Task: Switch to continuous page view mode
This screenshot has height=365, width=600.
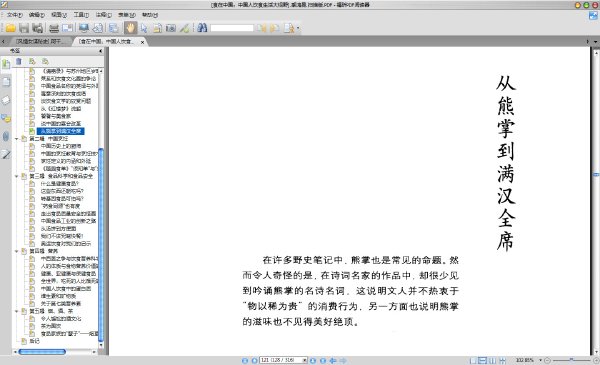Action: click(483, 360)
